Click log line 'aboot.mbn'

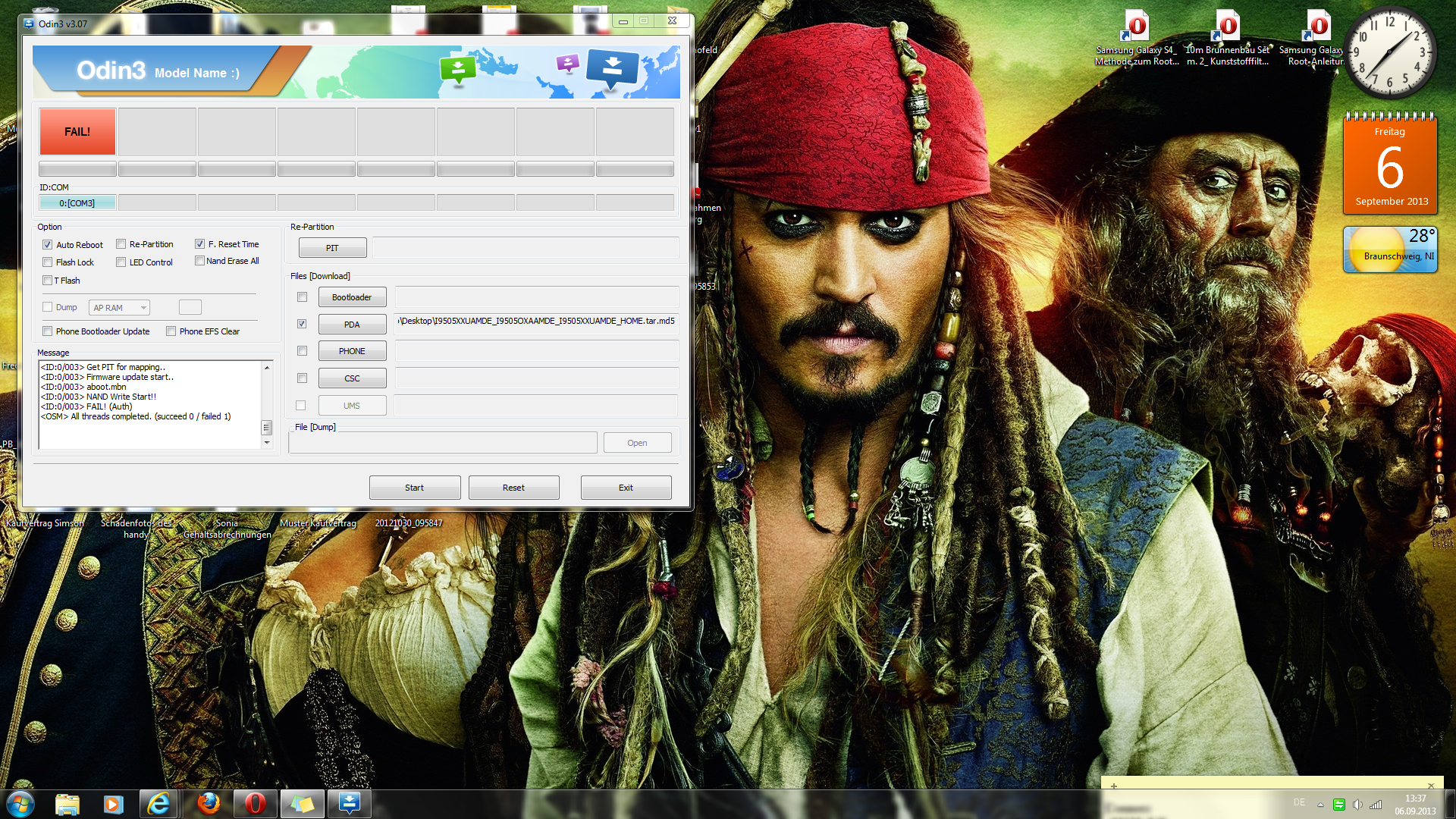click(x=83, y=387)
